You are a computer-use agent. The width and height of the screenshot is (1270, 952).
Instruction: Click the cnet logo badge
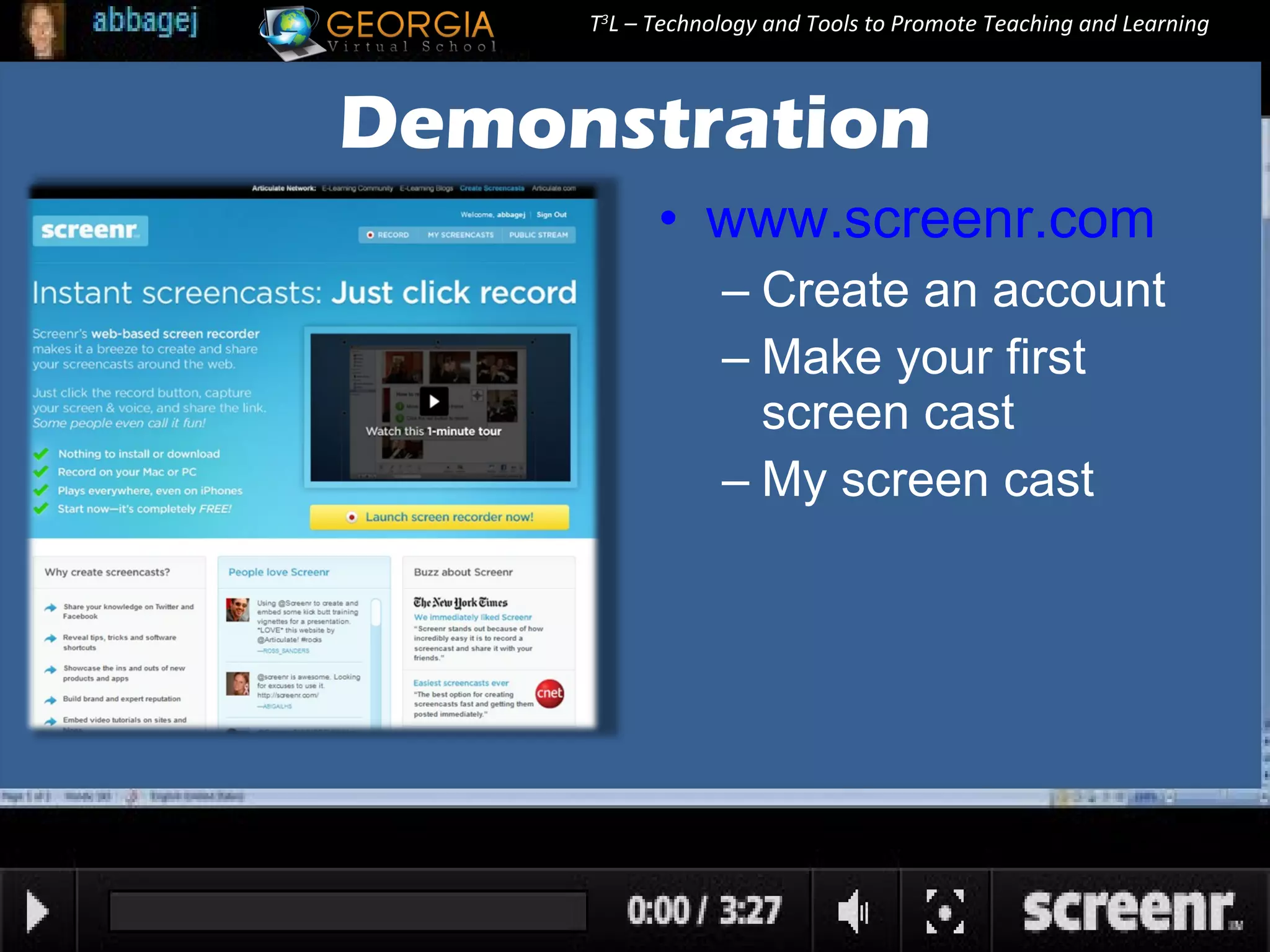click(x=549, y=693)
